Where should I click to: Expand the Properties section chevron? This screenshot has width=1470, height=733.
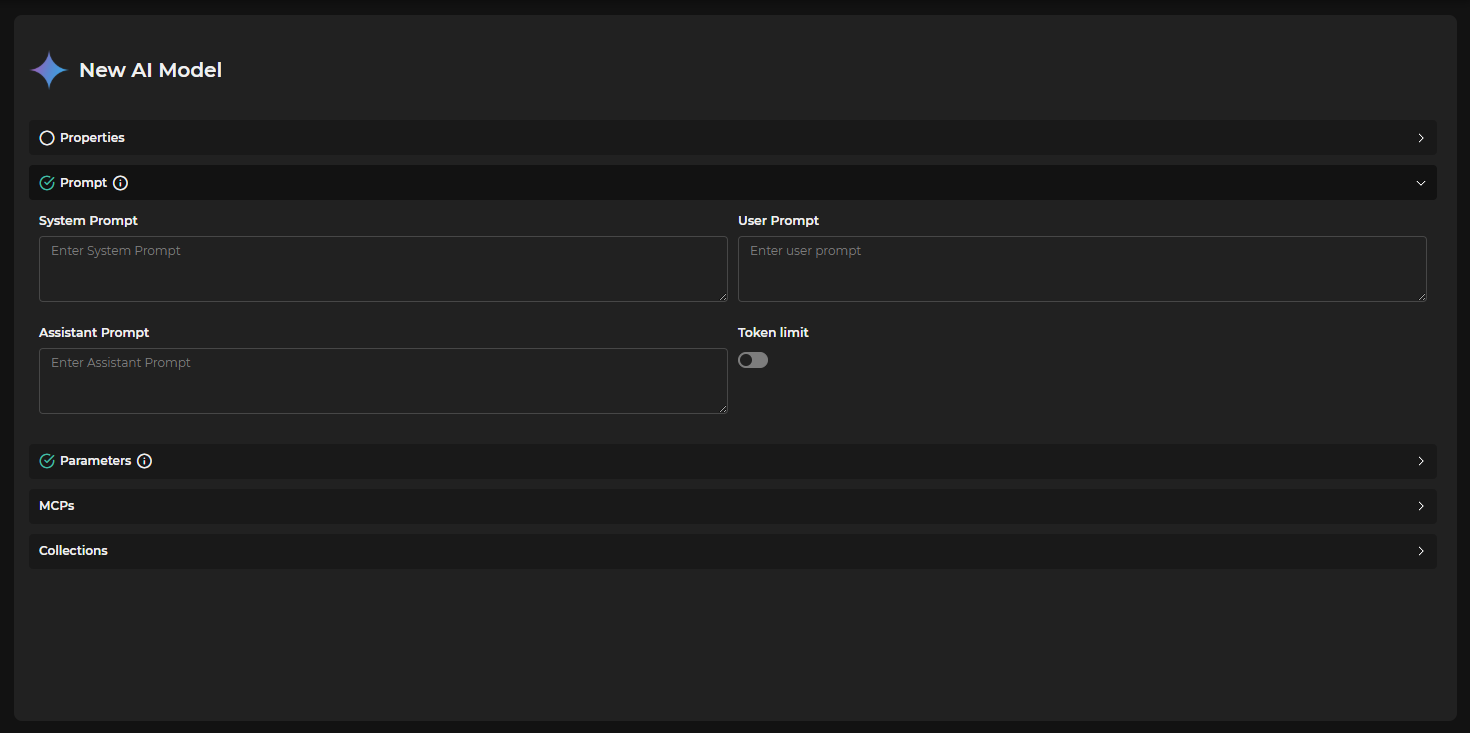pos(1421,138)
